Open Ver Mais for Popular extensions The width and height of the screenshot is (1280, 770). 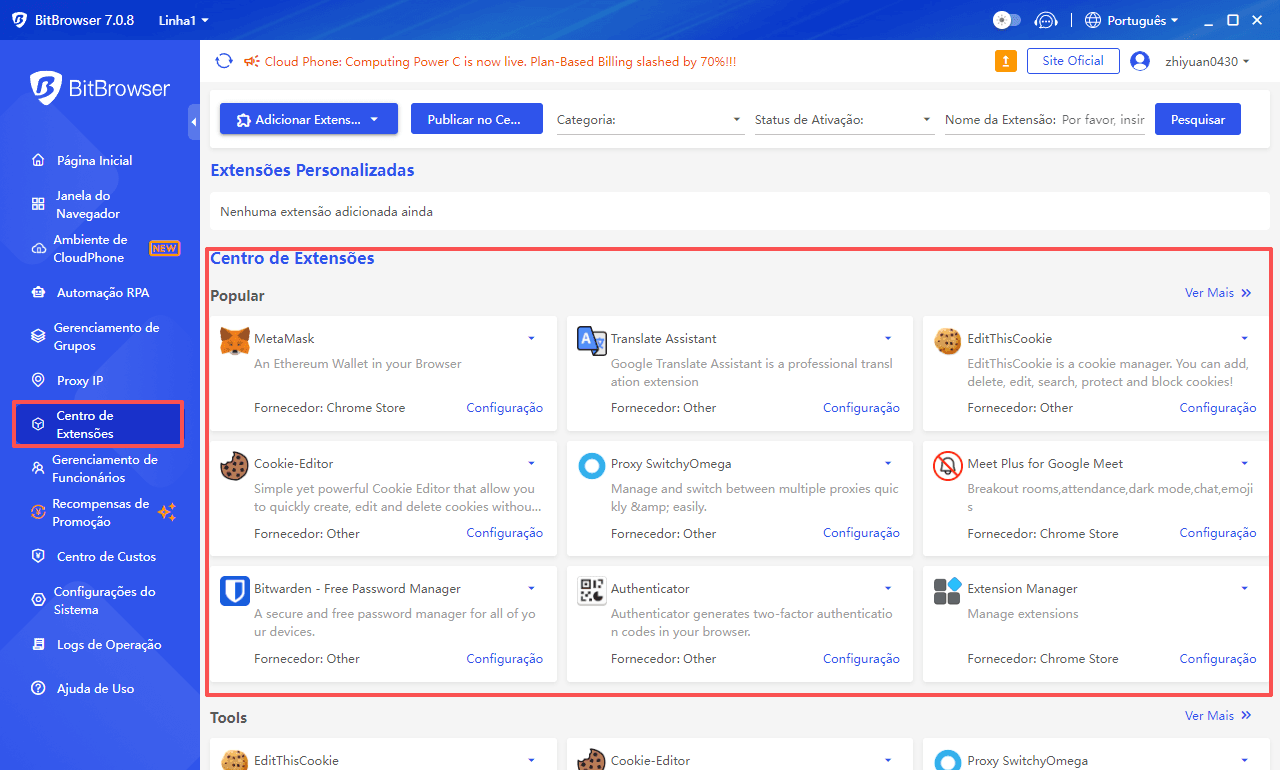1218,293
